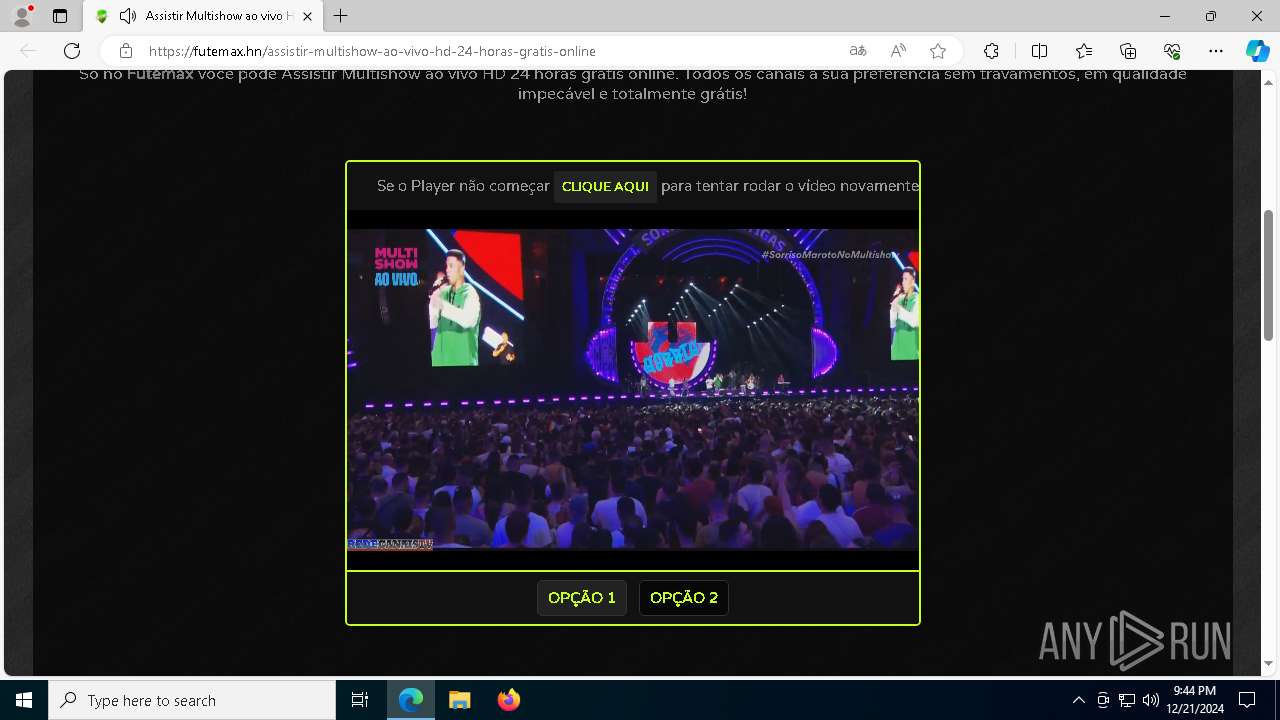
Task: Open File Explorer from taskbar
Action: point(460,700)
